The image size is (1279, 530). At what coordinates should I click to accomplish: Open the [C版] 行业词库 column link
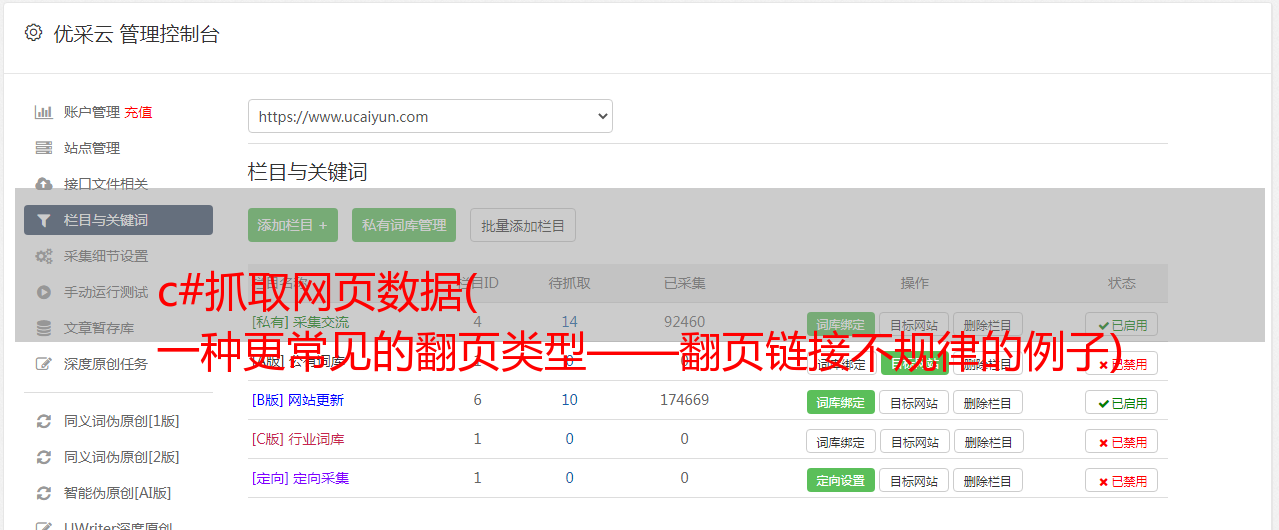click(x=298, y=439)
